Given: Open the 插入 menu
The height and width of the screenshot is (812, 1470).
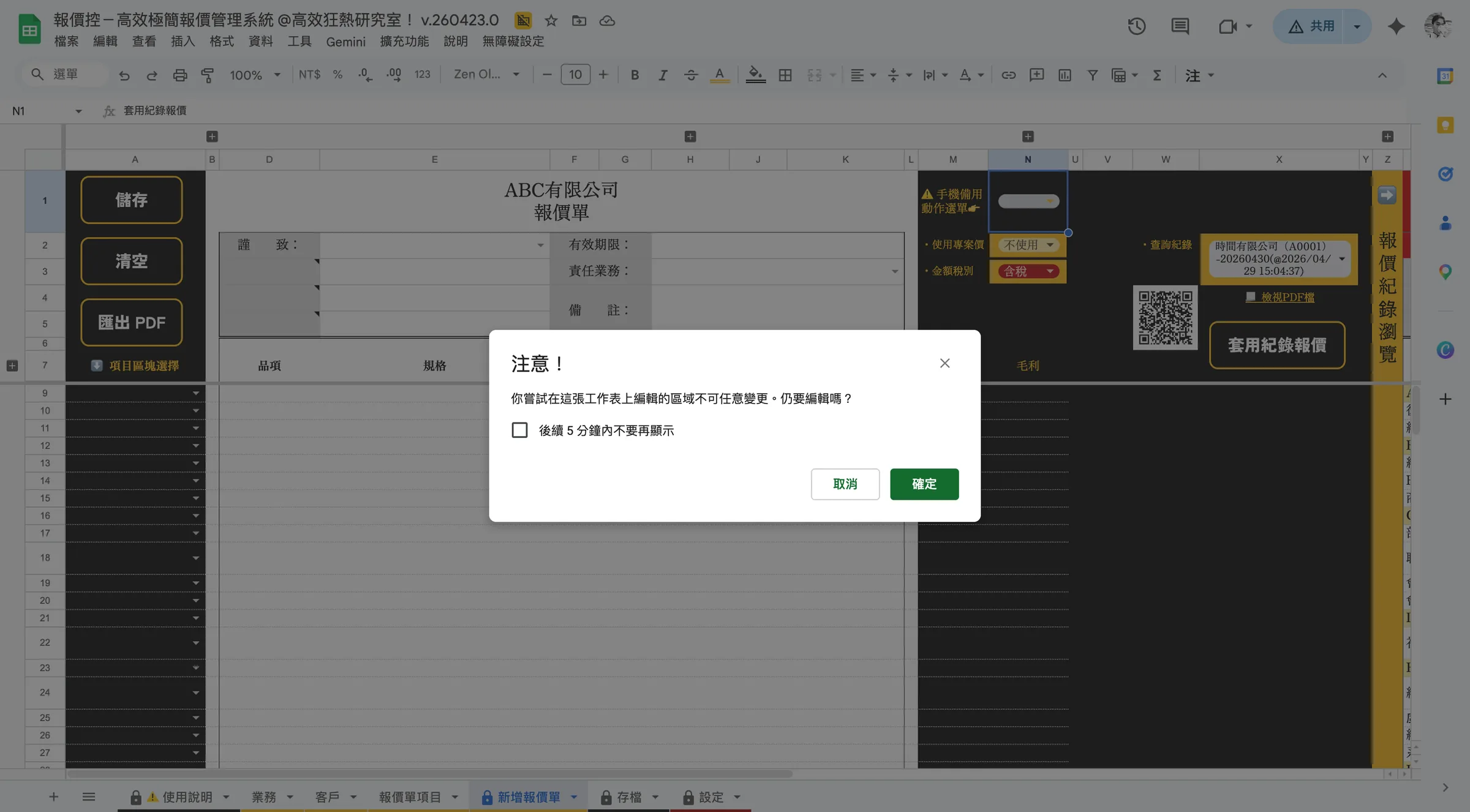Looking at the screenshot, I should tap(183, 41).
